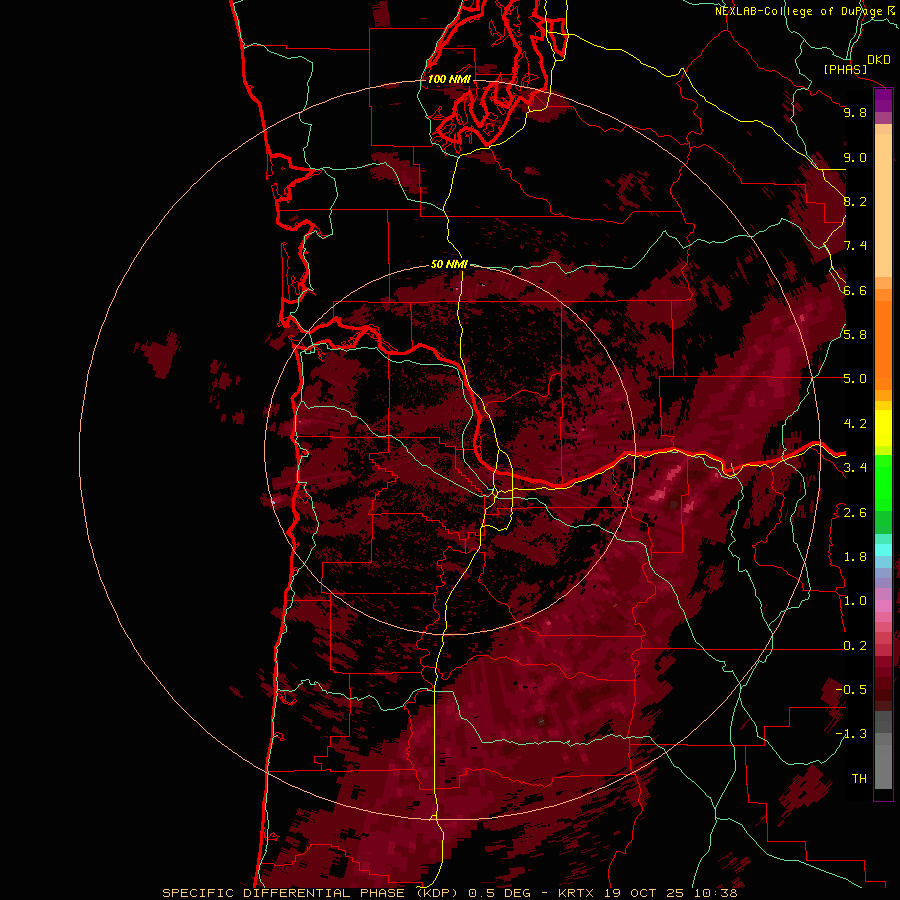Click the cyan segment of the color scale
900x900 pixels.
[883, 550]
